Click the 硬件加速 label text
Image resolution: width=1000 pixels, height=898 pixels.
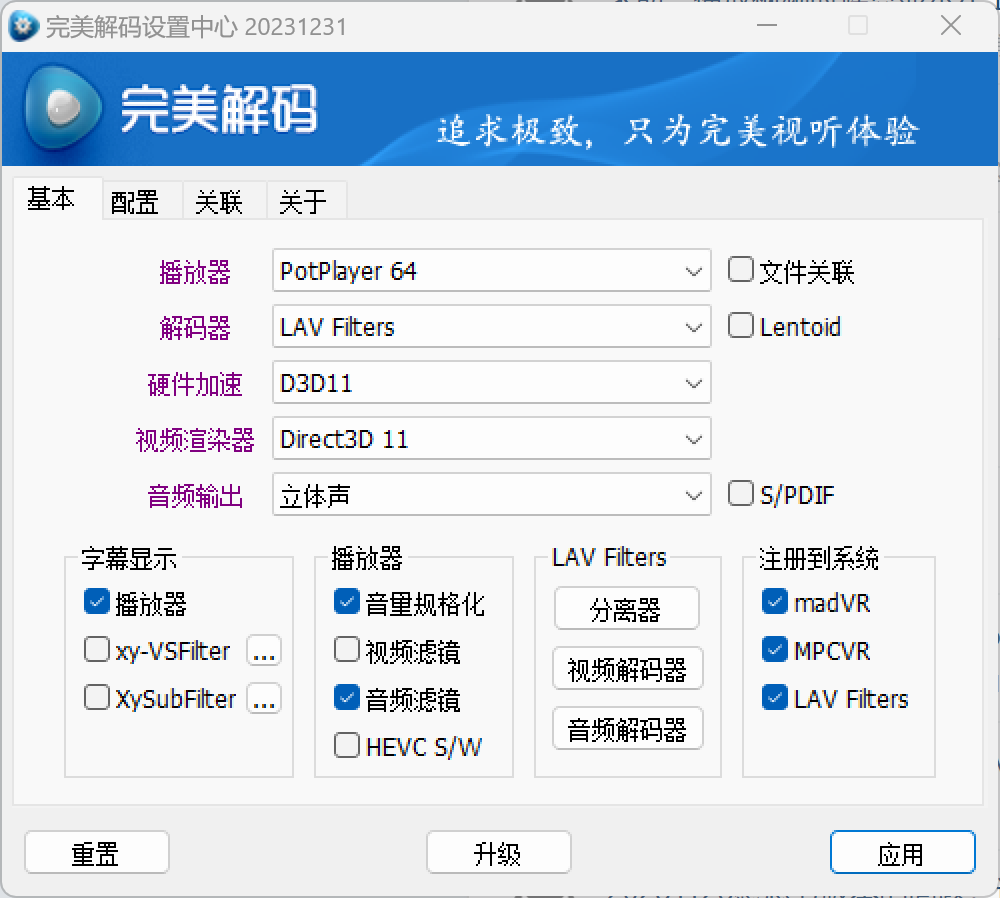click(x=195, y=385)
